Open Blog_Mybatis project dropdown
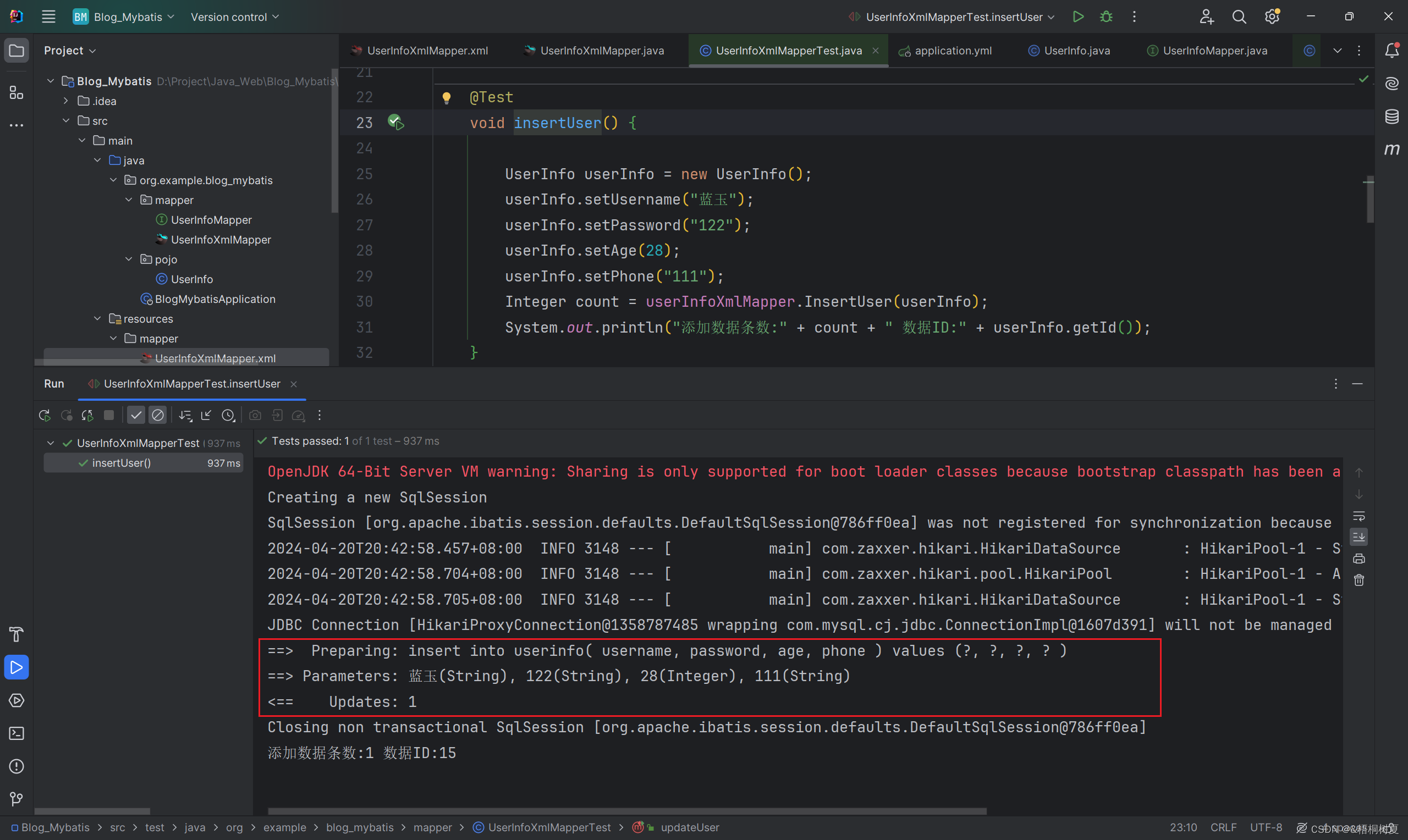 124,17
